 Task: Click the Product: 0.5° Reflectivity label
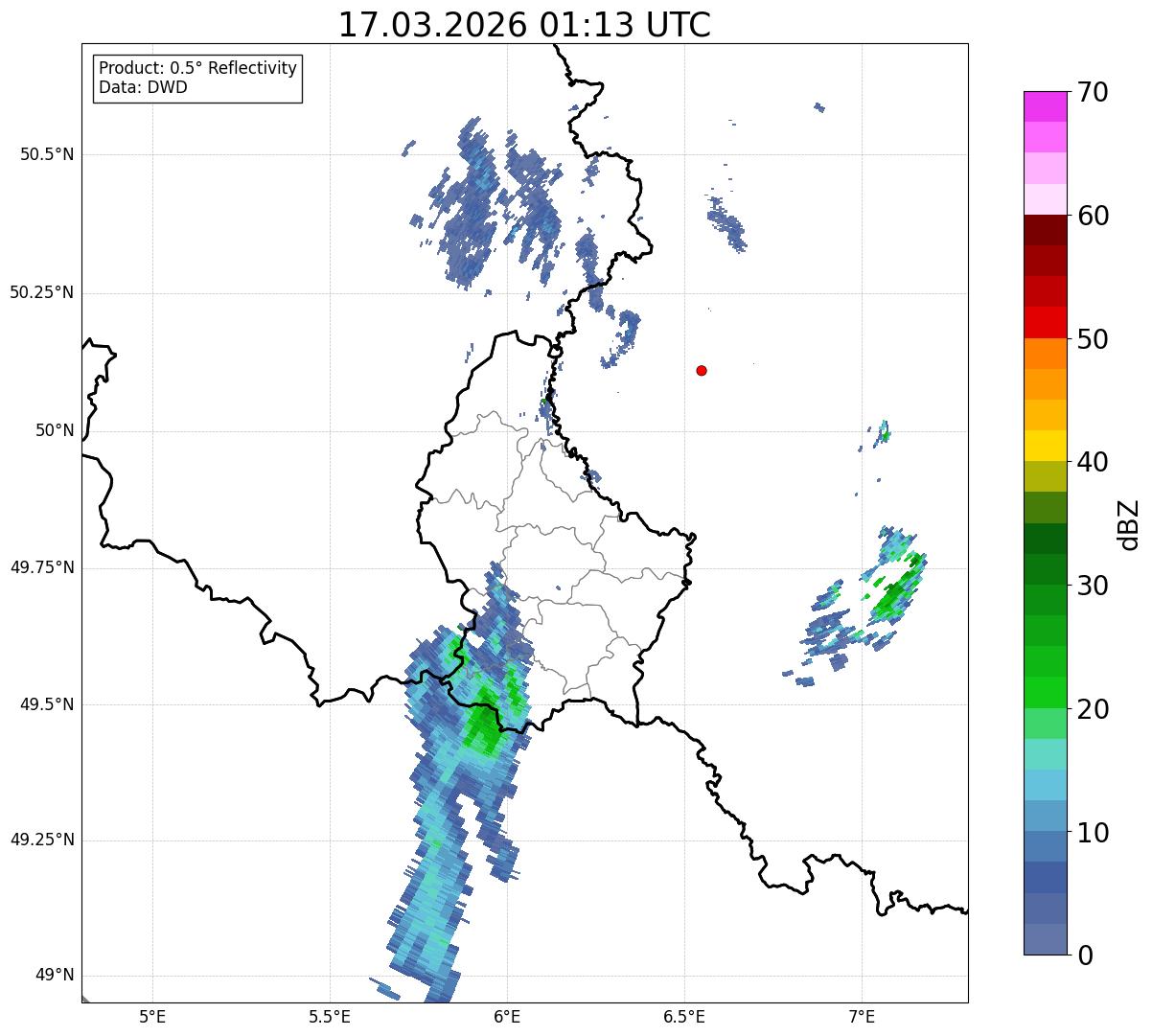pyautogui.click(x=197, y=69)
